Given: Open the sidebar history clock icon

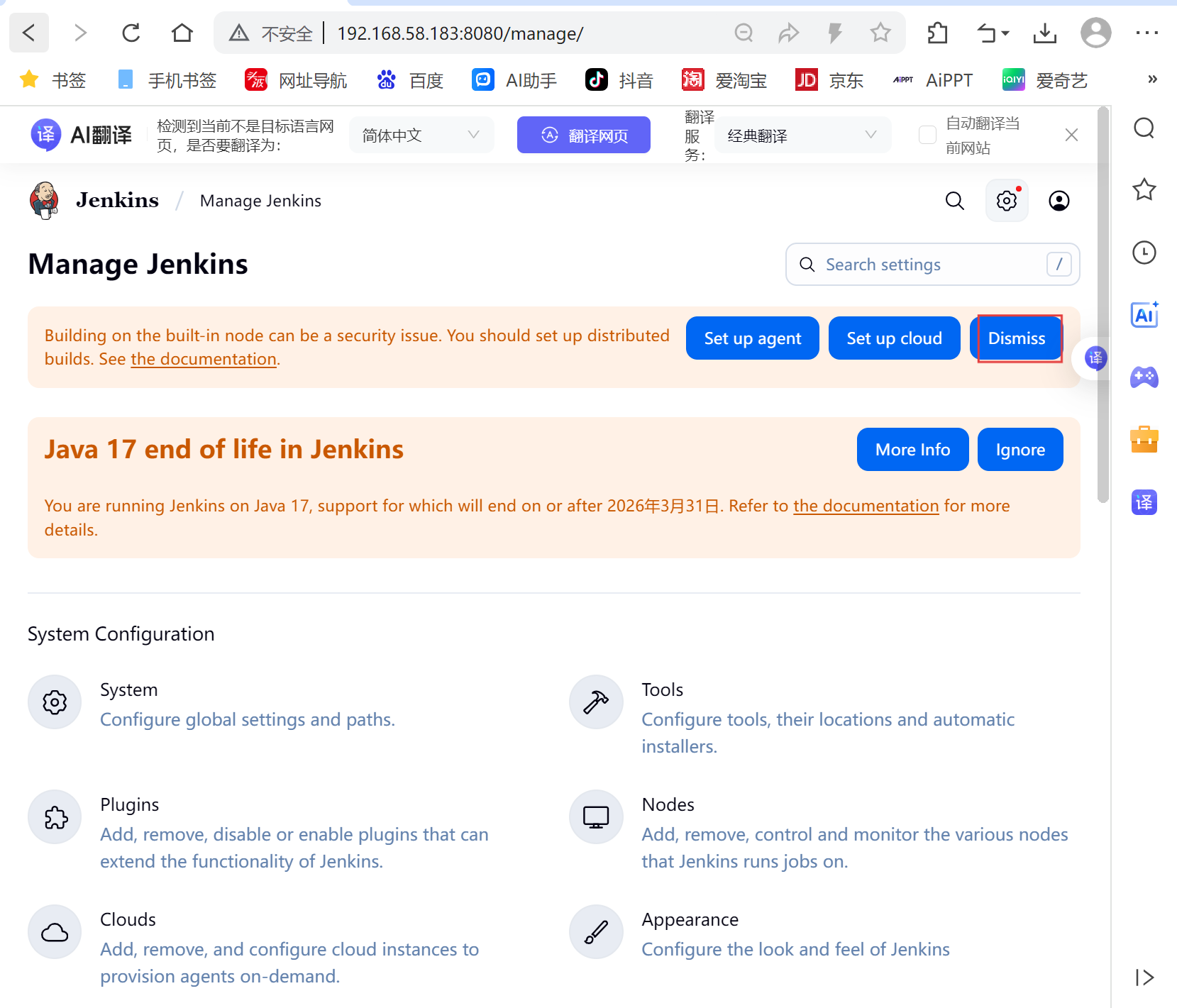Looking at the screenshot, I should [x=1144, y=253].
